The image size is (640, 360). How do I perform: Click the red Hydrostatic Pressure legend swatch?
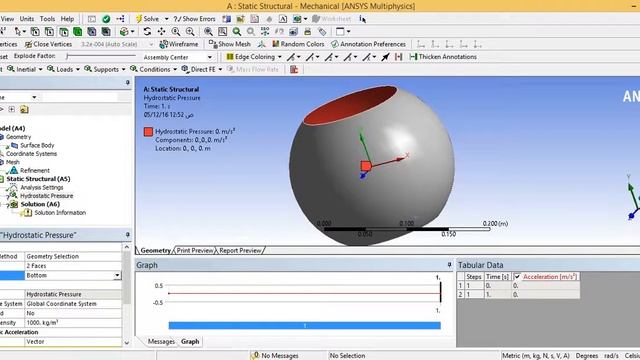point(148,131)
